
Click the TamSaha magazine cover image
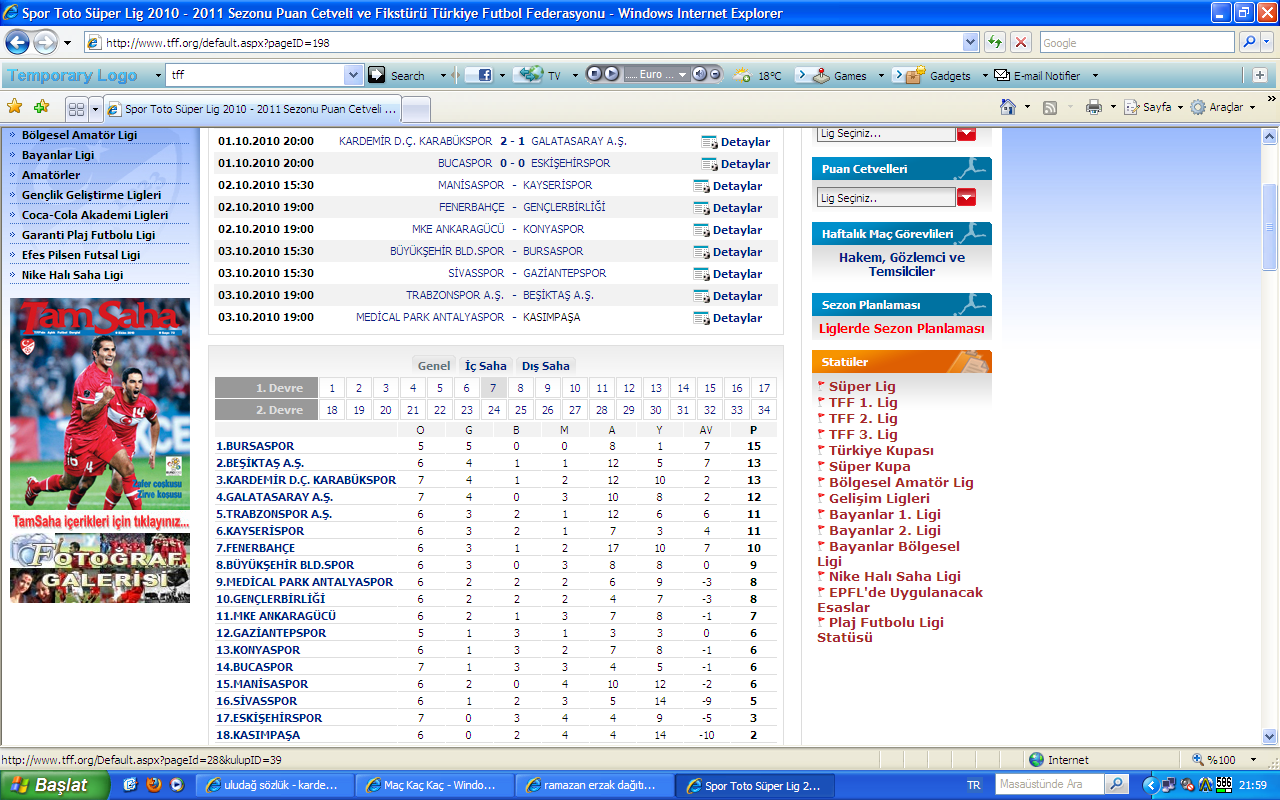tap(99, 404)
